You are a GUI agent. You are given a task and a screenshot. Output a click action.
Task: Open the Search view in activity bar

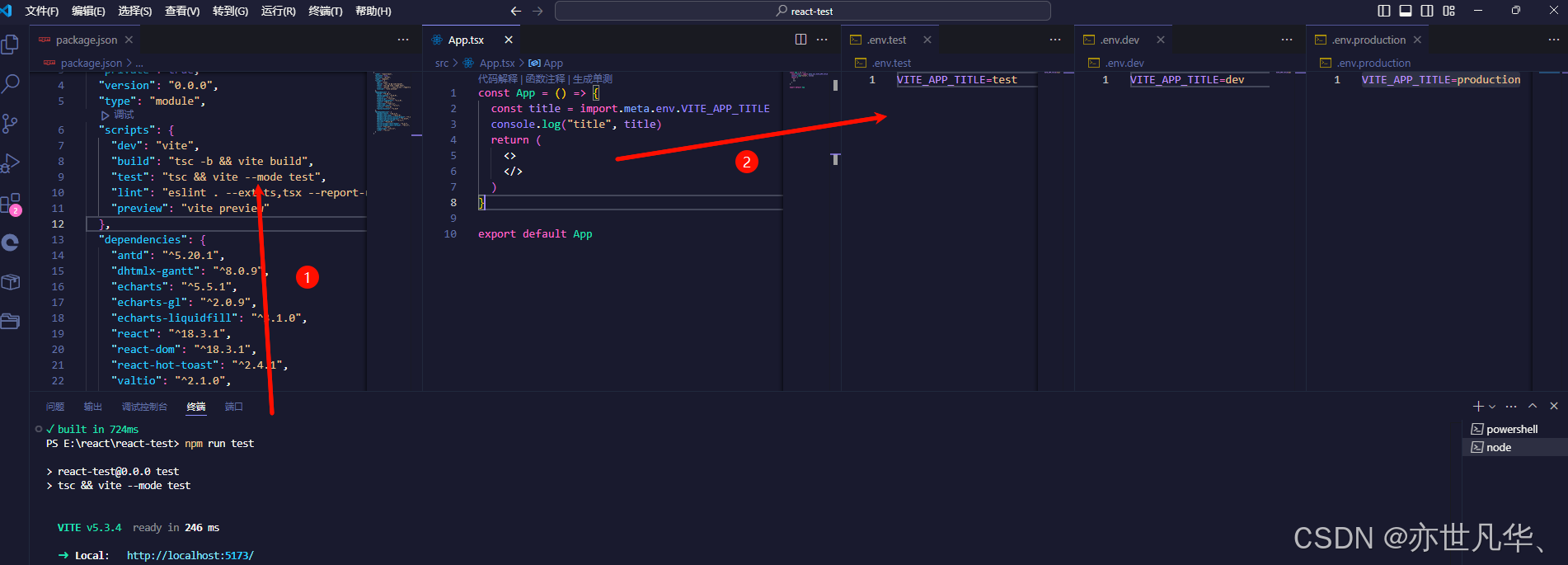click(11, 83)
